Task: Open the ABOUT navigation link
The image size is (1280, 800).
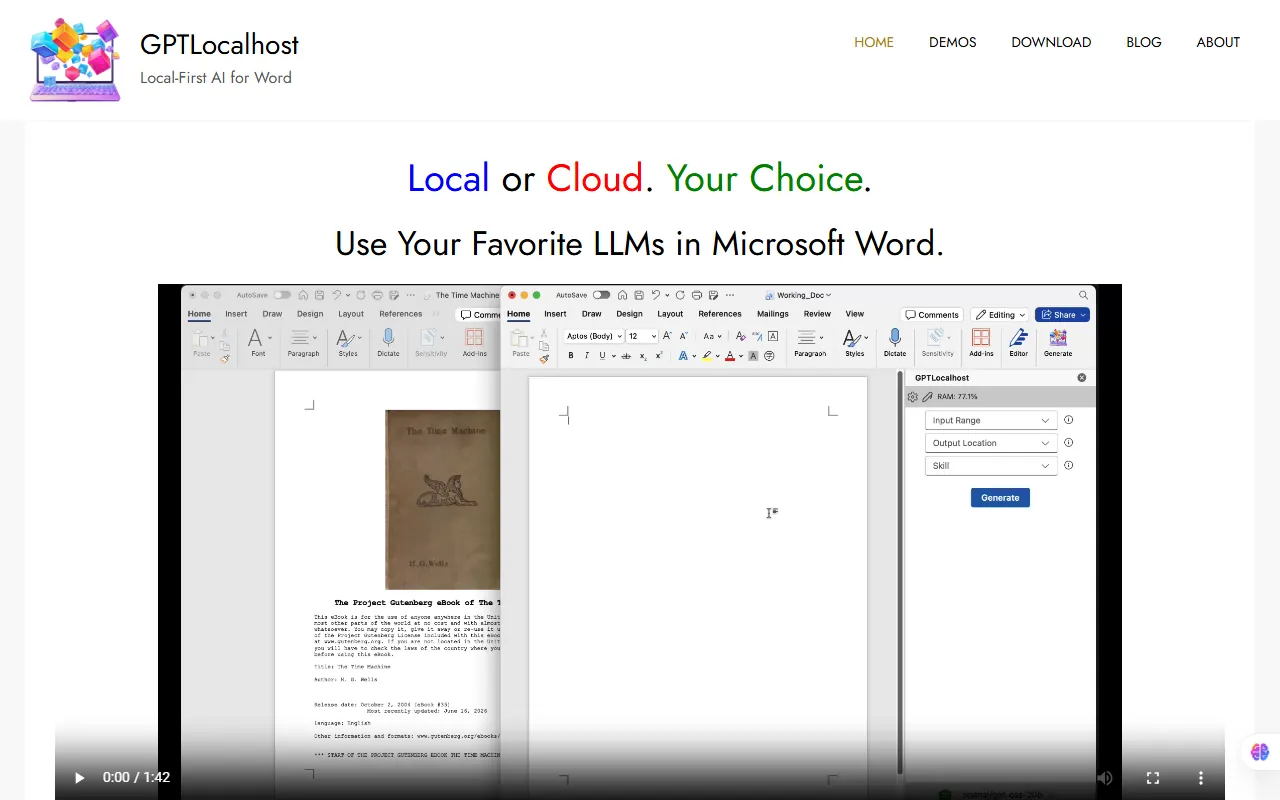Action: pyautogui.click(x=1218, y=42)
